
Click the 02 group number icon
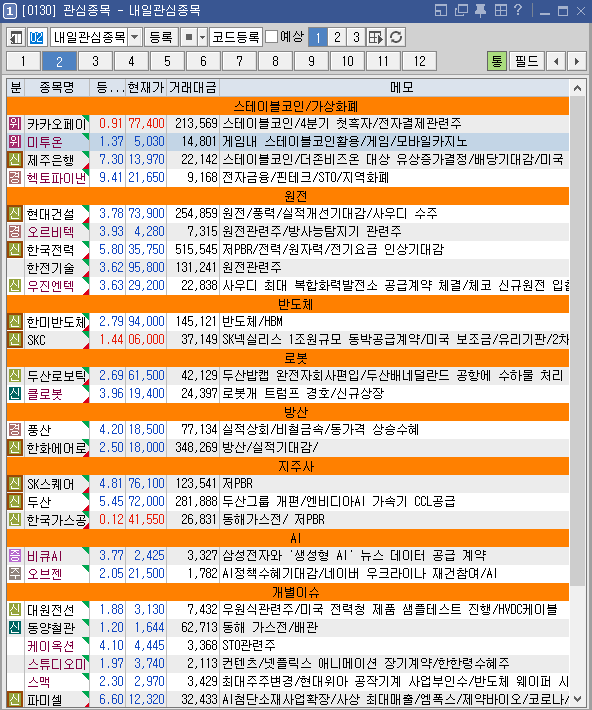[36, 37]
